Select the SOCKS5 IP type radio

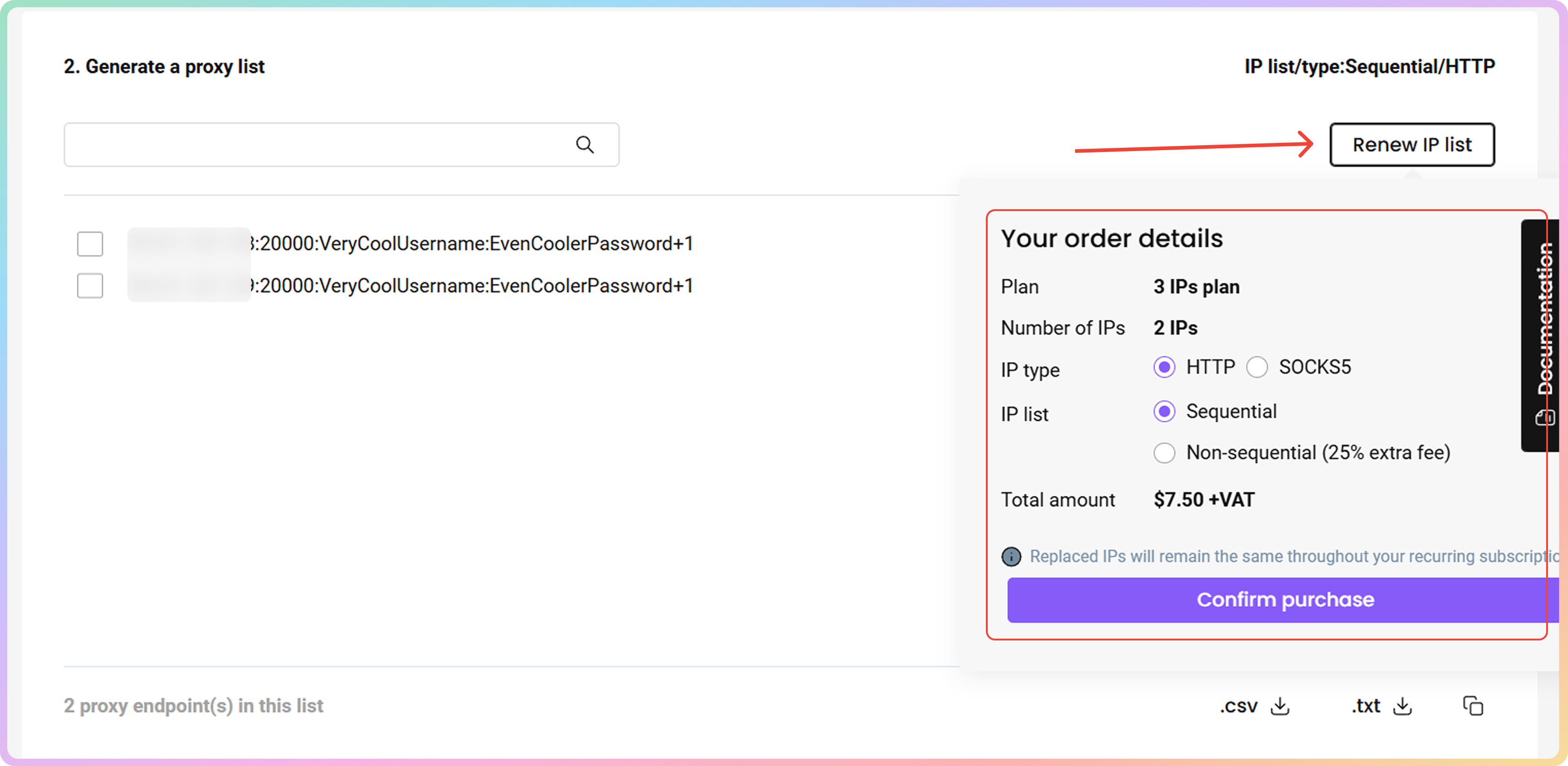point(1257,367)
